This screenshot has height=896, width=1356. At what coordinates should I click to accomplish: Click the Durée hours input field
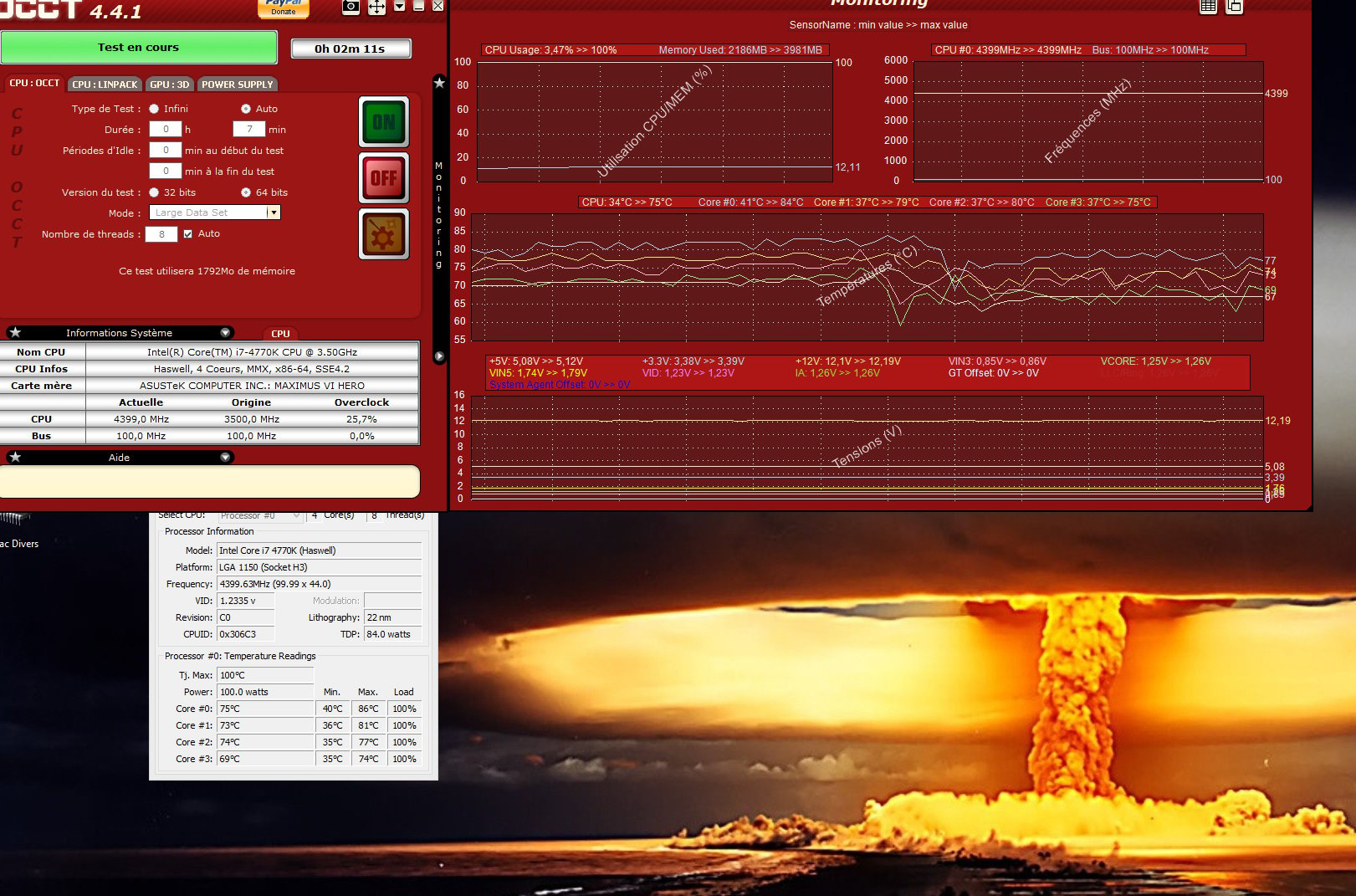coord(166,129)
